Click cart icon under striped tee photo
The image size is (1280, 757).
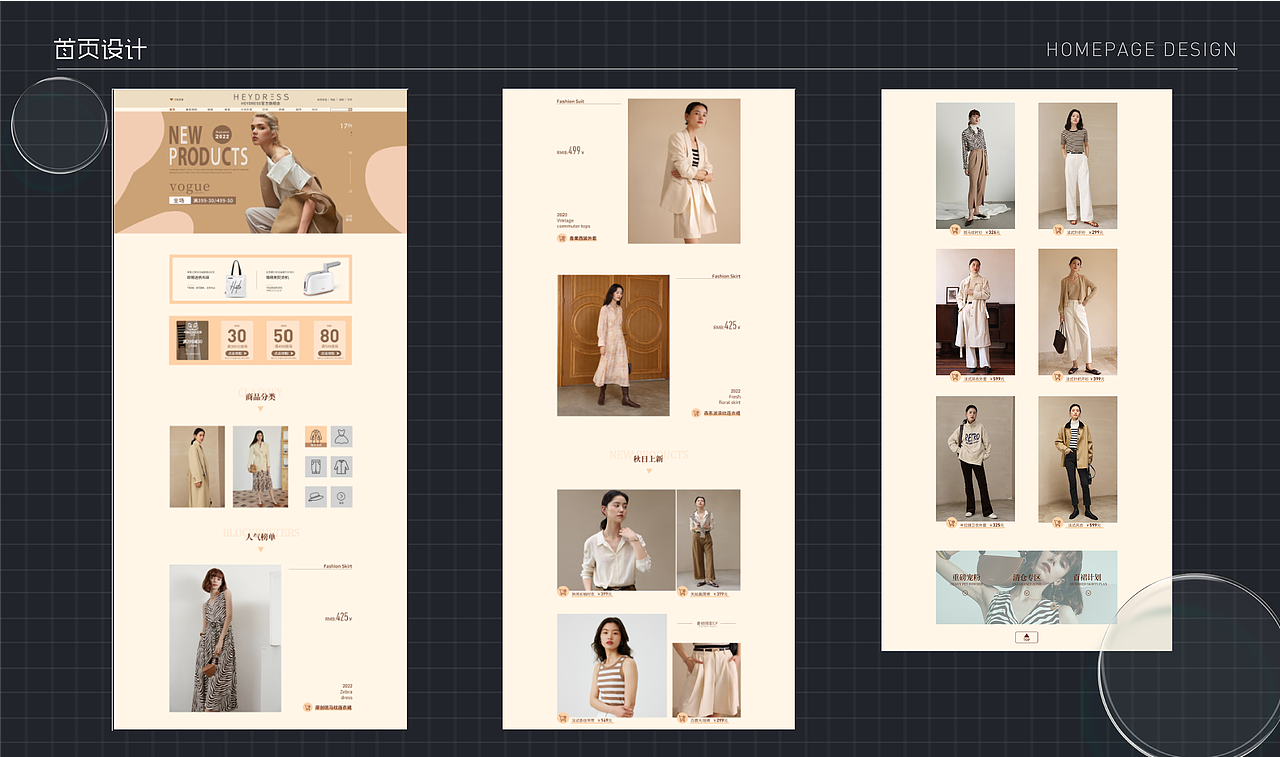pyautogui.click(x=1057, y=230)
